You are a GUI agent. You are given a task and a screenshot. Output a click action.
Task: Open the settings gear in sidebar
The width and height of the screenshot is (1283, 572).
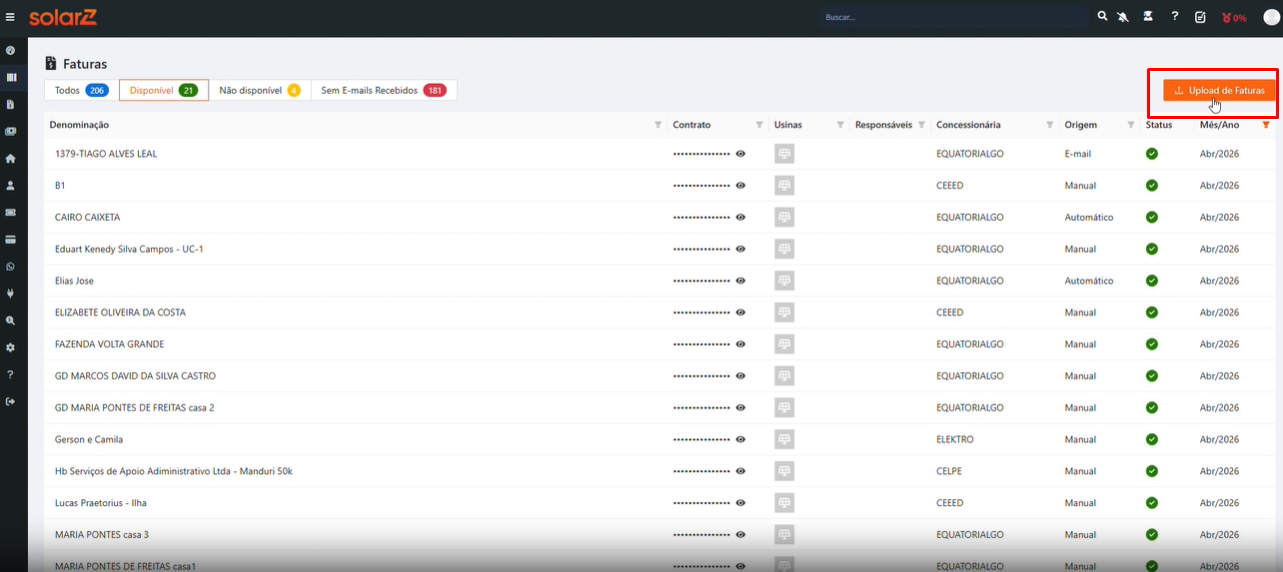tap(10, 348)
